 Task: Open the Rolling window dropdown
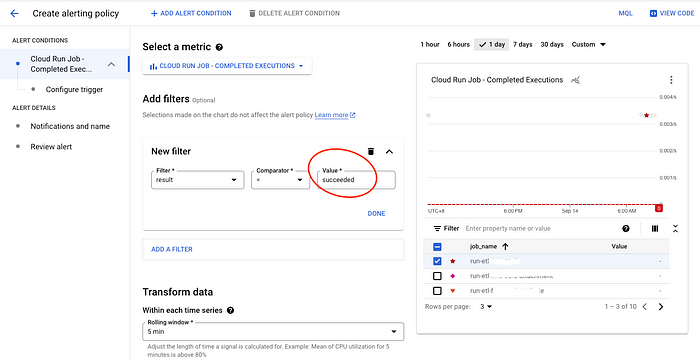pos(273,332)
